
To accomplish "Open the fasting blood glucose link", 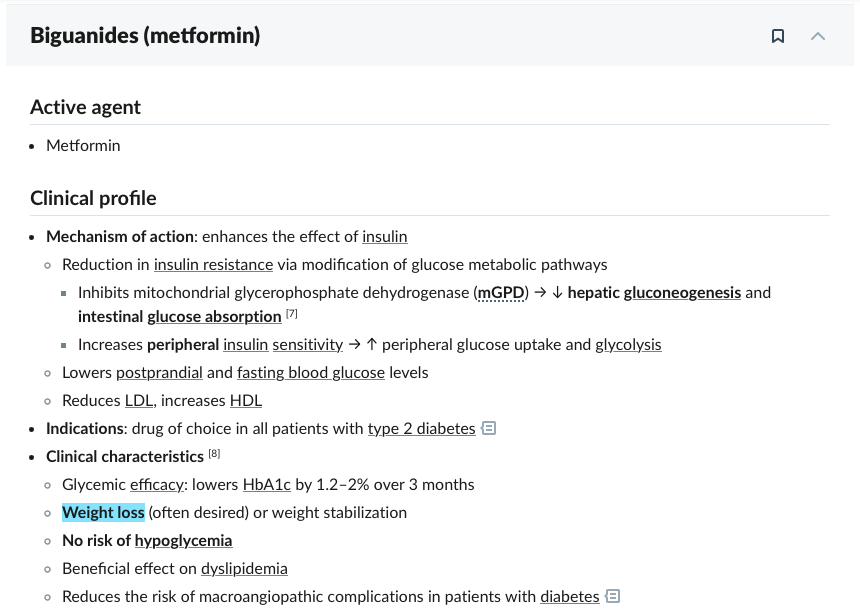I will [x=311, y=373].
